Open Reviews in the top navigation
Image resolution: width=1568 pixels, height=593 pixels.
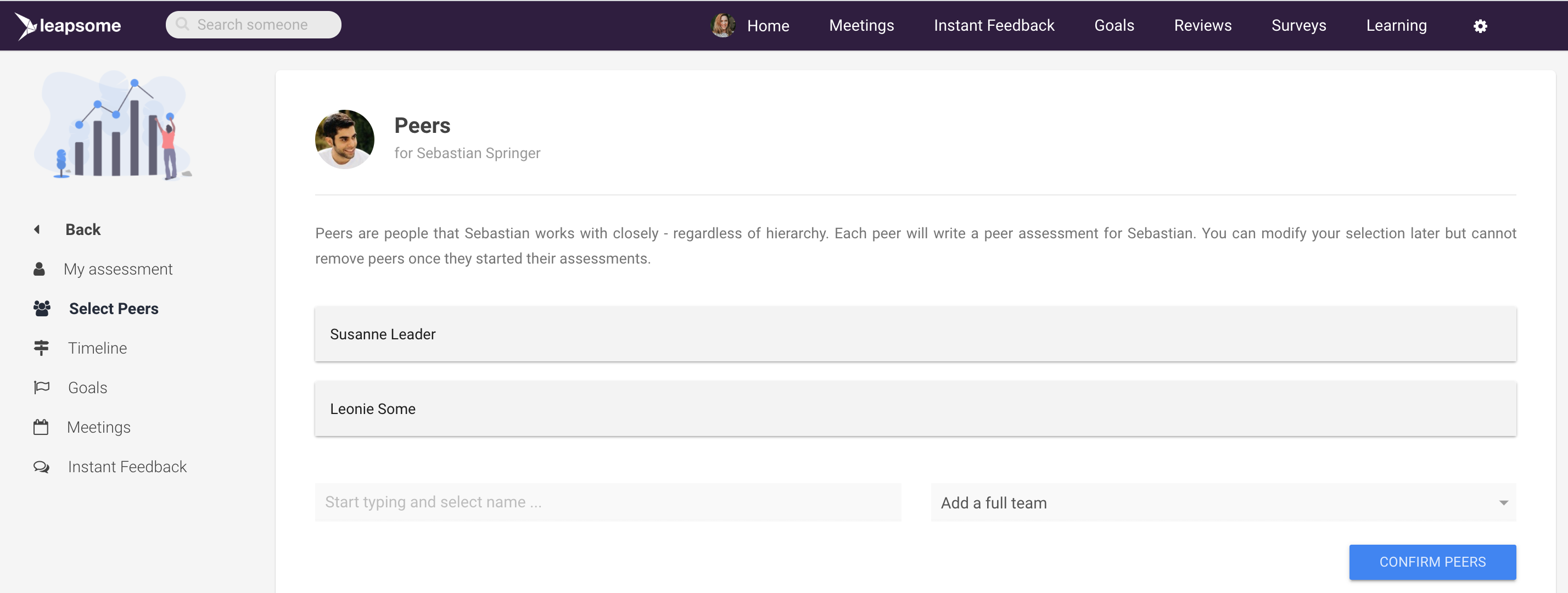click(x=1202, y=26)
